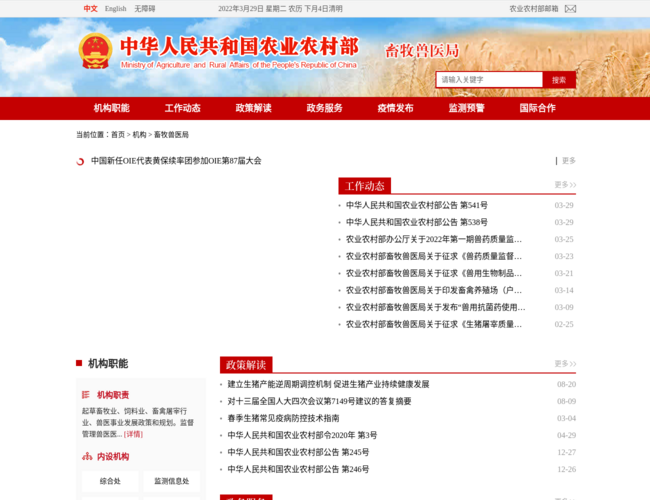Click the 机构职责 heading
The width and height of the screenshot is (650, 500).
point(113,395)
